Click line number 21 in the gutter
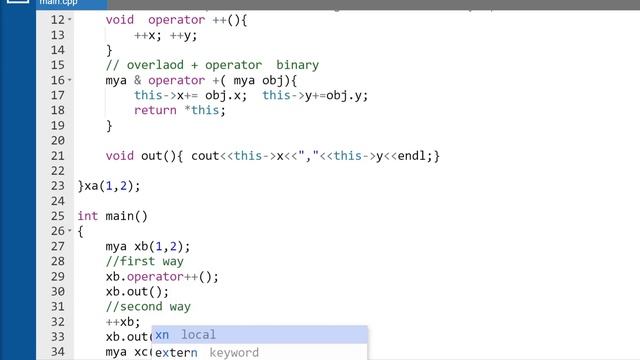The image size is (640, 360). [58, 156]
